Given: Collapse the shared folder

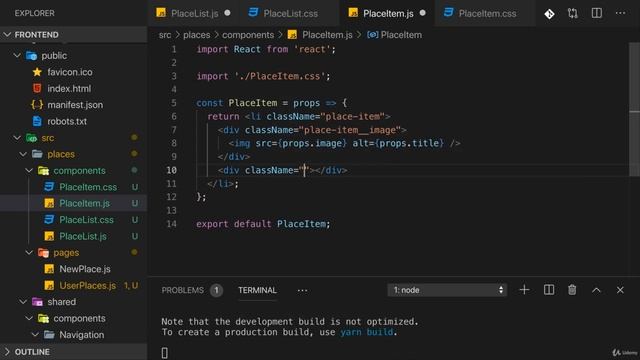Looking at the screenshot, I should point(23,302).
